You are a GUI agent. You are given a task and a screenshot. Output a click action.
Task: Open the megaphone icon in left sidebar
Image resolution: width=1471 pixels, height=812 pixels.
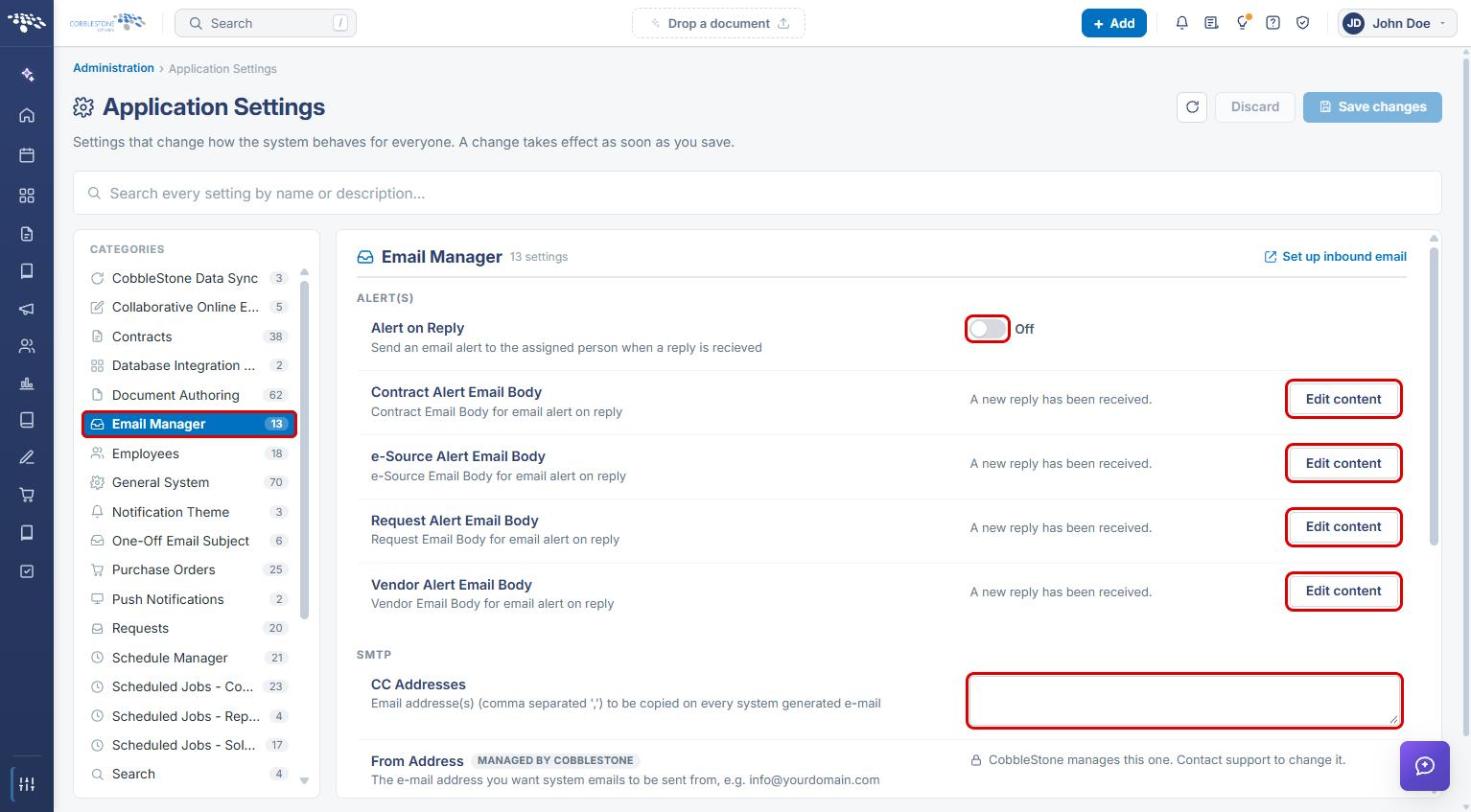pyautogui.click(x=27, y=309)
